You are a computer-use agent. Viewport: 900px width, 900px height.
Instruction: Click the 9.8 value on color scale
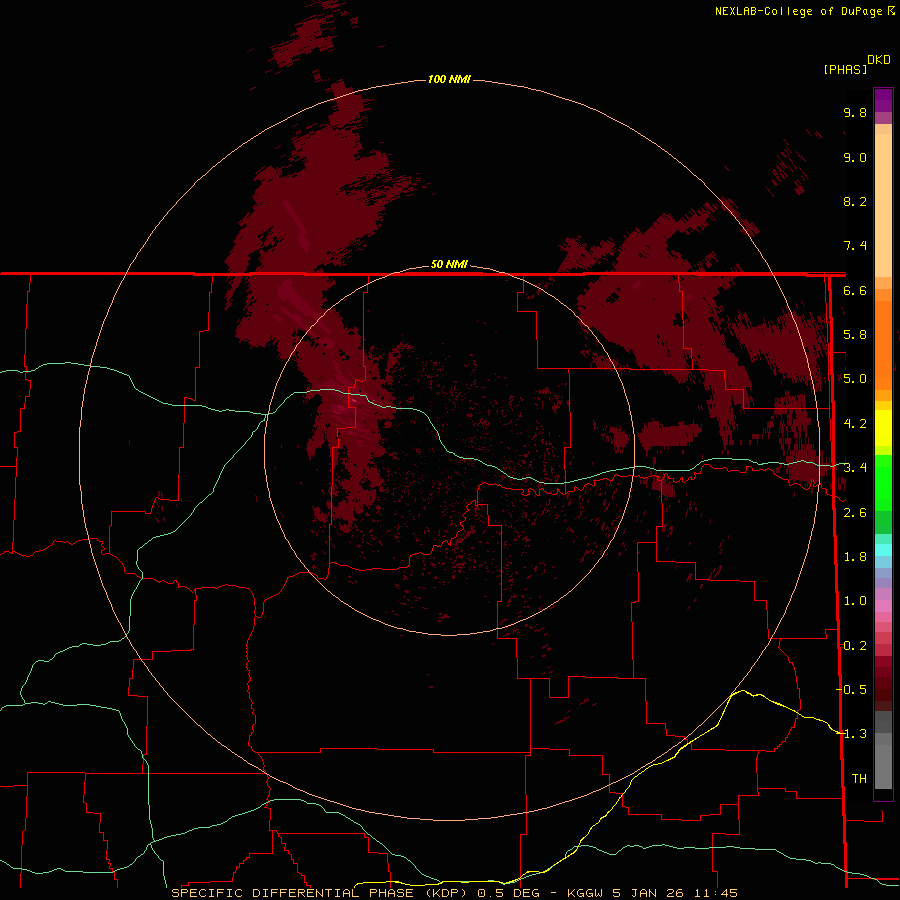[855, 112]
